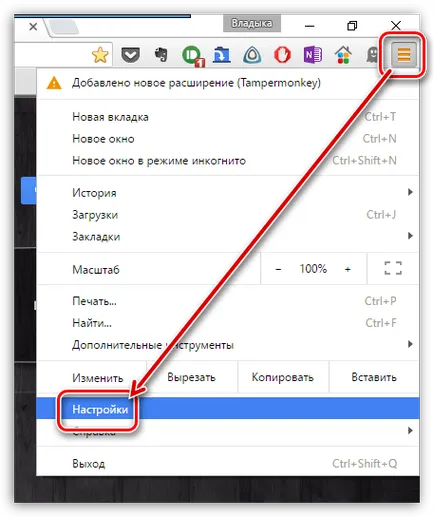Choose Новое окно menu item

pyautogui.click(x=227, y=139)
